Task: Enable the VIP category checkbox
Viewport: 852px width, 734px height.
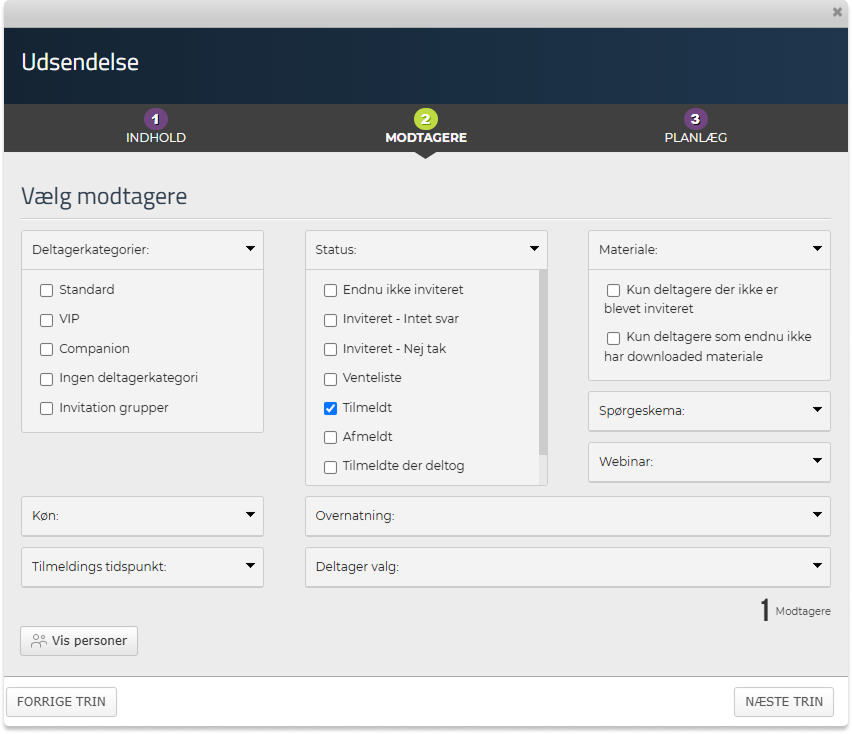Action: click(46, 320)
